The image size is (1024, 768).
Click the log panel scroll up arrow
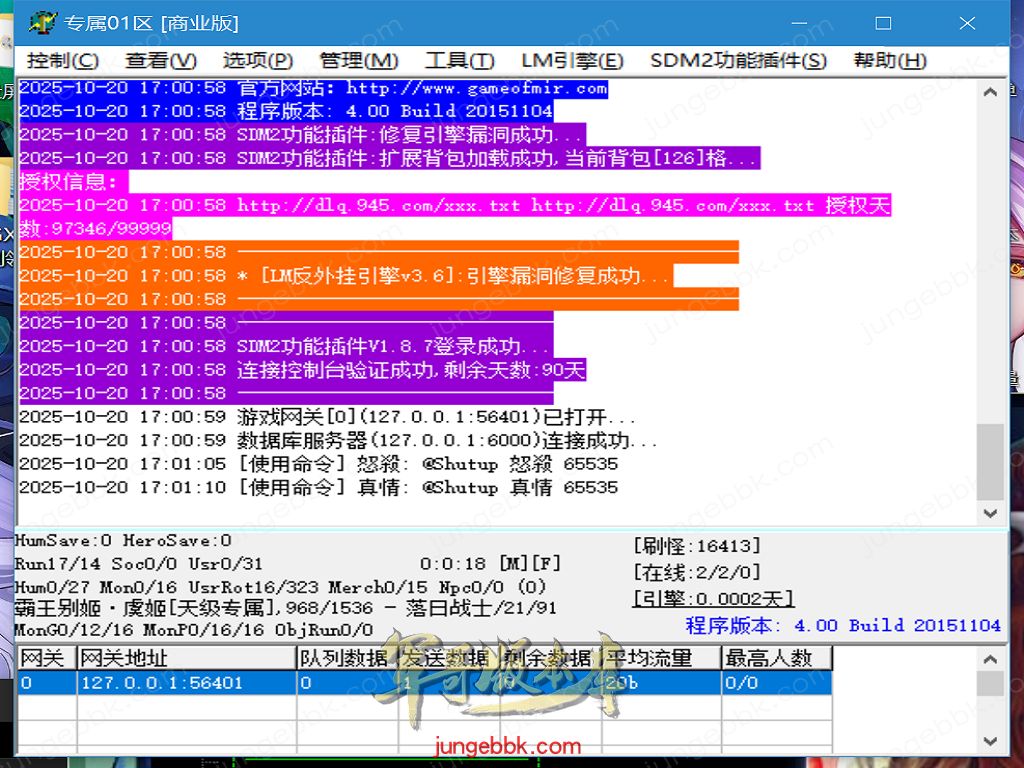(990, 93)
